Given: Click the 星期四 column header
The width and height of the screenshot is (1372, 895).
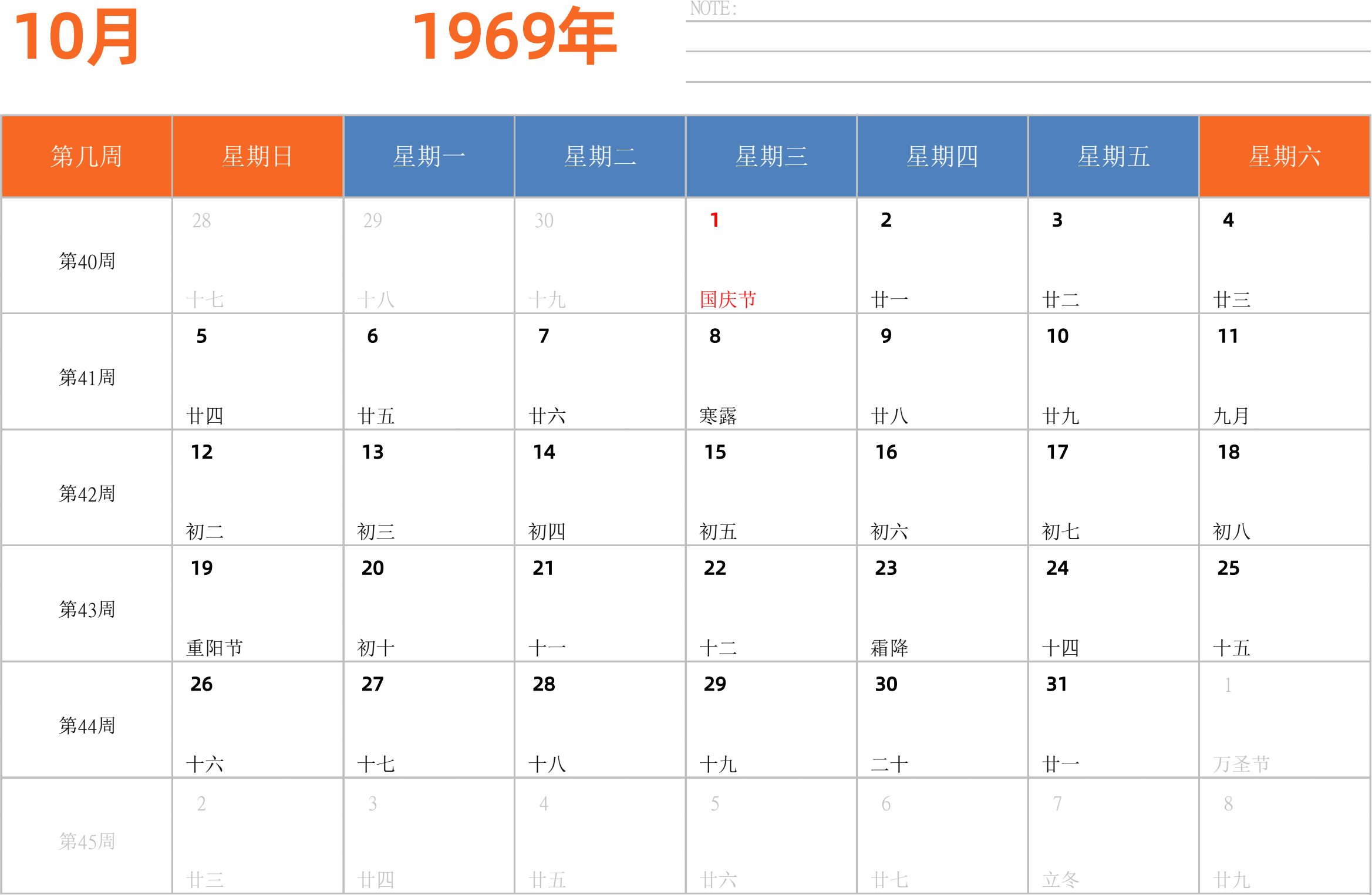Looking at the screenshot, I should pos(942,156).
